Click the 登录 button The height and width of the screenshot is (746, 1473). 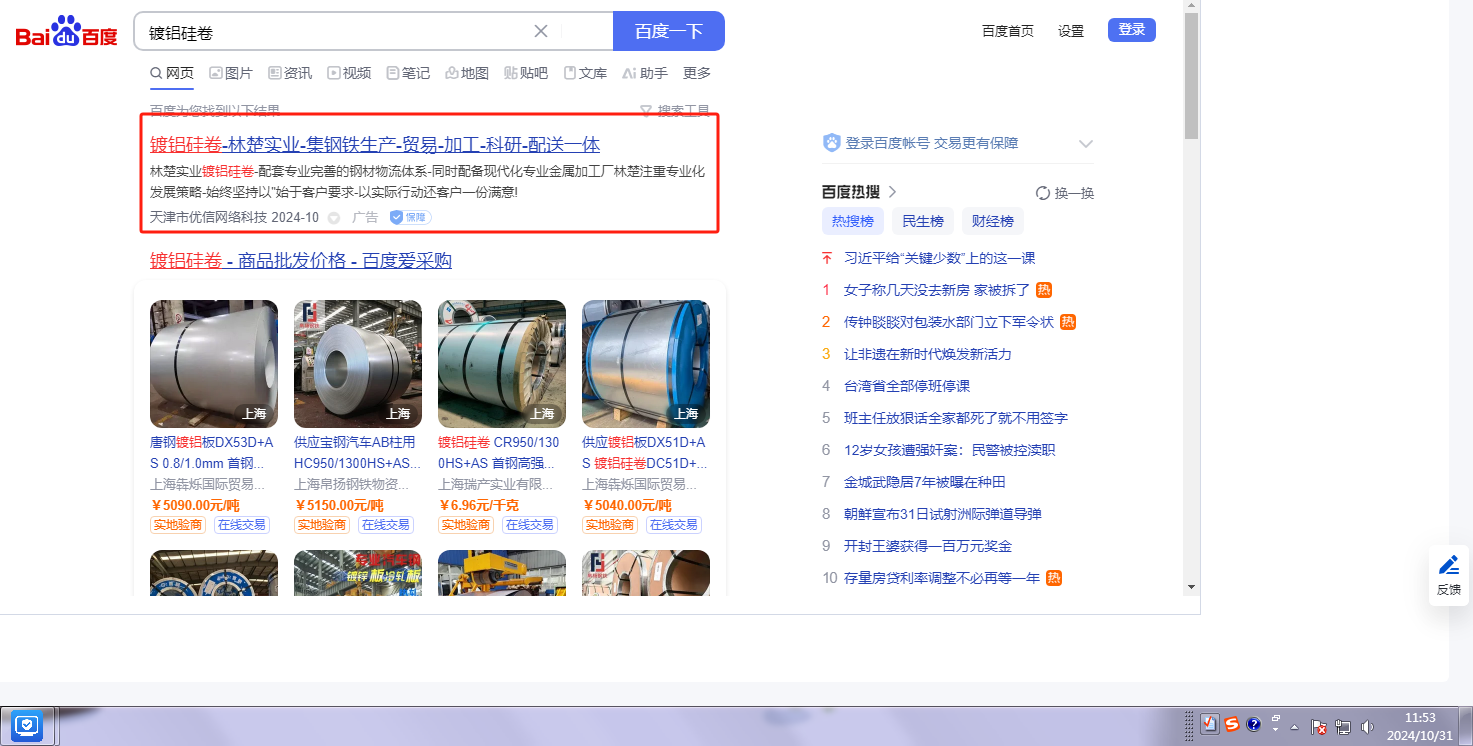coord(1132,30)
